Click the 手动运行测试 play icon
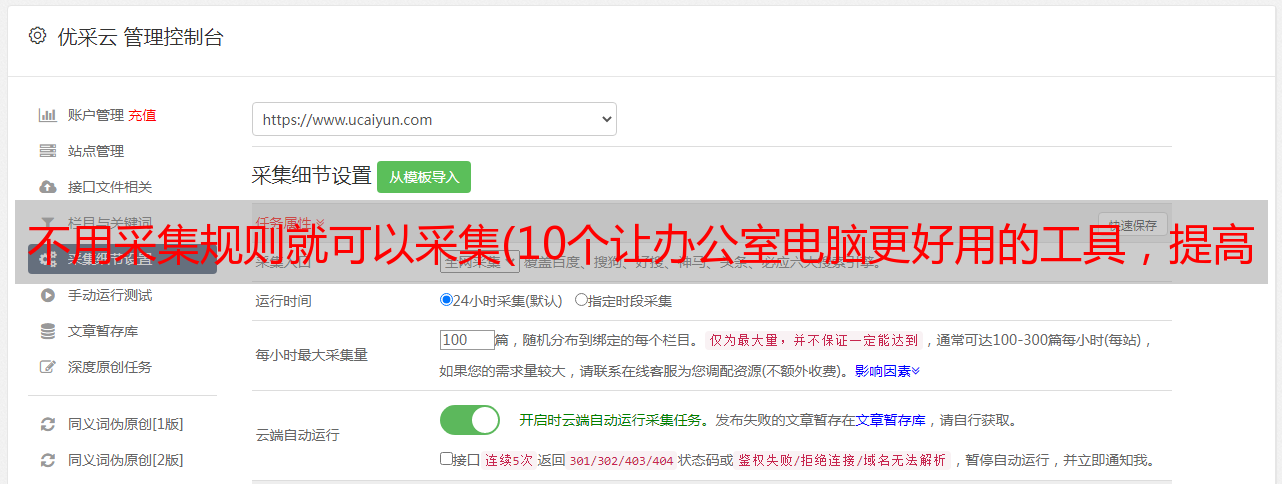Image resolution: width=1282 pixels, height=484 pixels. [47, 295]
